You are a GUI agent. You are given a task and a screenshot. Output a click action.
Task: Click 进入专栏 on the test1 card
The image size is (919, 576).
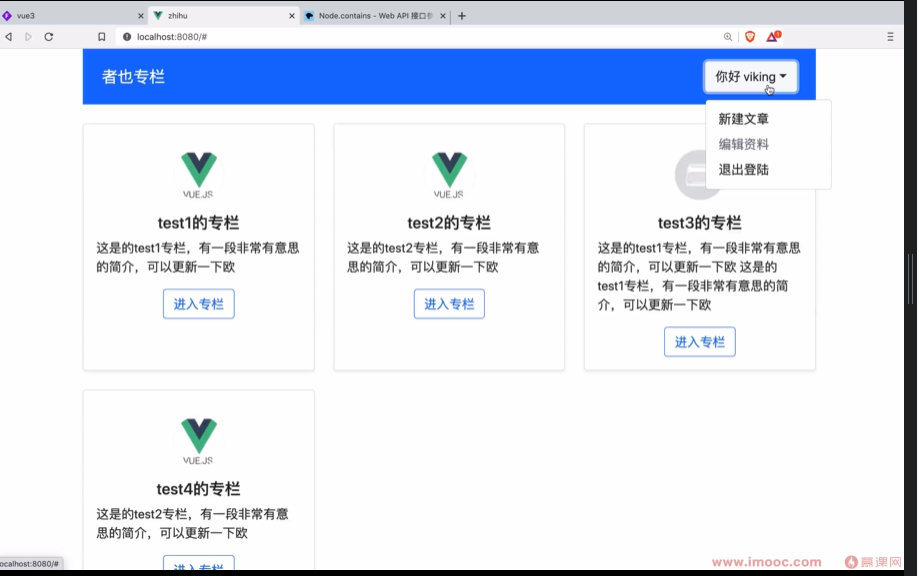(x=198, y=304)
